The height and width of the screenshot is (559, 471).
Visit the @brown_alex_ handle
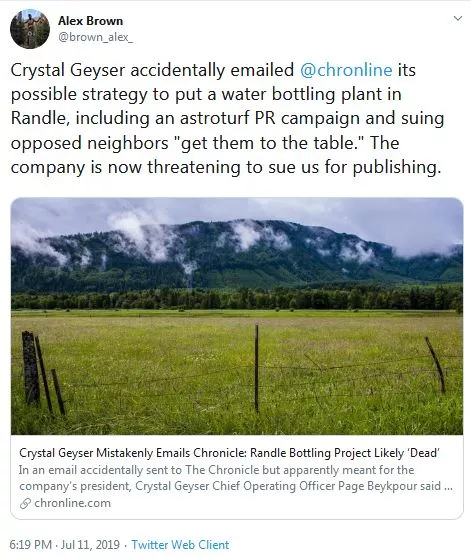[x=96, y=37]
